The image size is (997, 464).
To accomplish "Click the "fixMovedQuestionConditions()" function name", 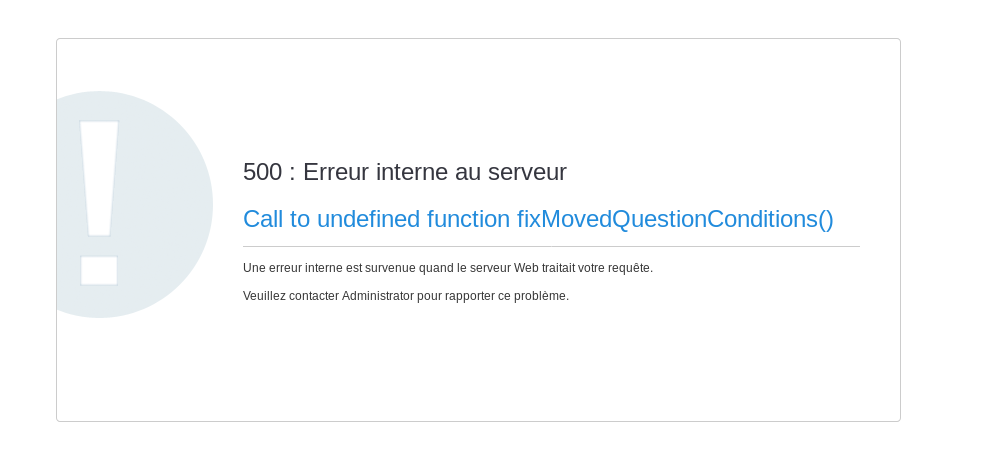I will click(x=675, y=219).
